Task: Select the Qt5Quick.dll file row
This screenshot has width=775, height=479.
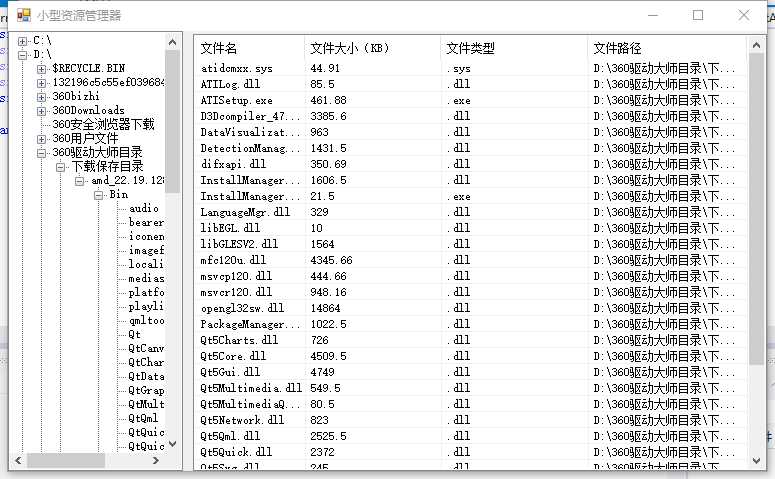Action: [470, 452]
